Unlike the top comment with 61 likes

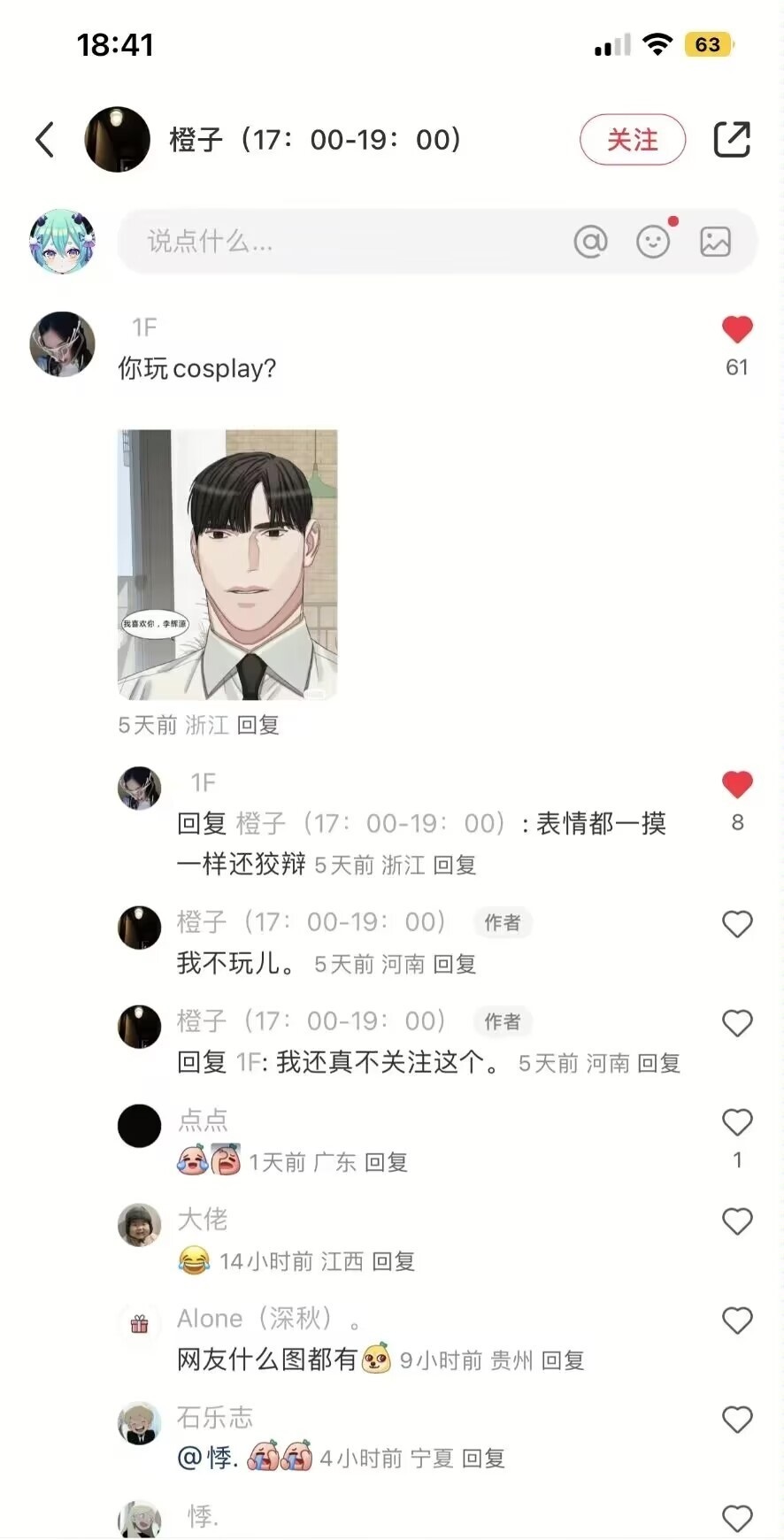(x=737, y=329)
